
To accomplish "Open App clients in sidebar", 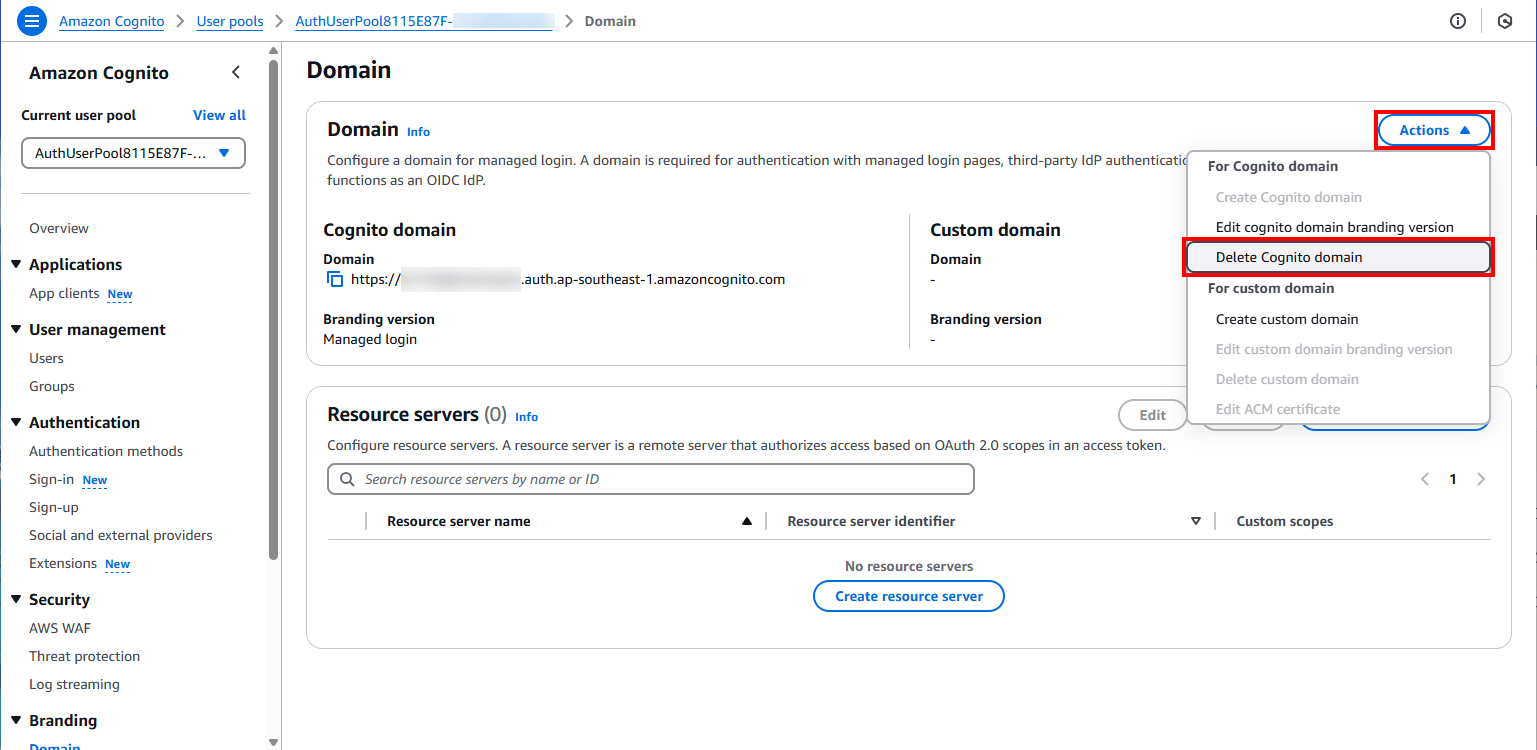I will click(x=64, y=293).
